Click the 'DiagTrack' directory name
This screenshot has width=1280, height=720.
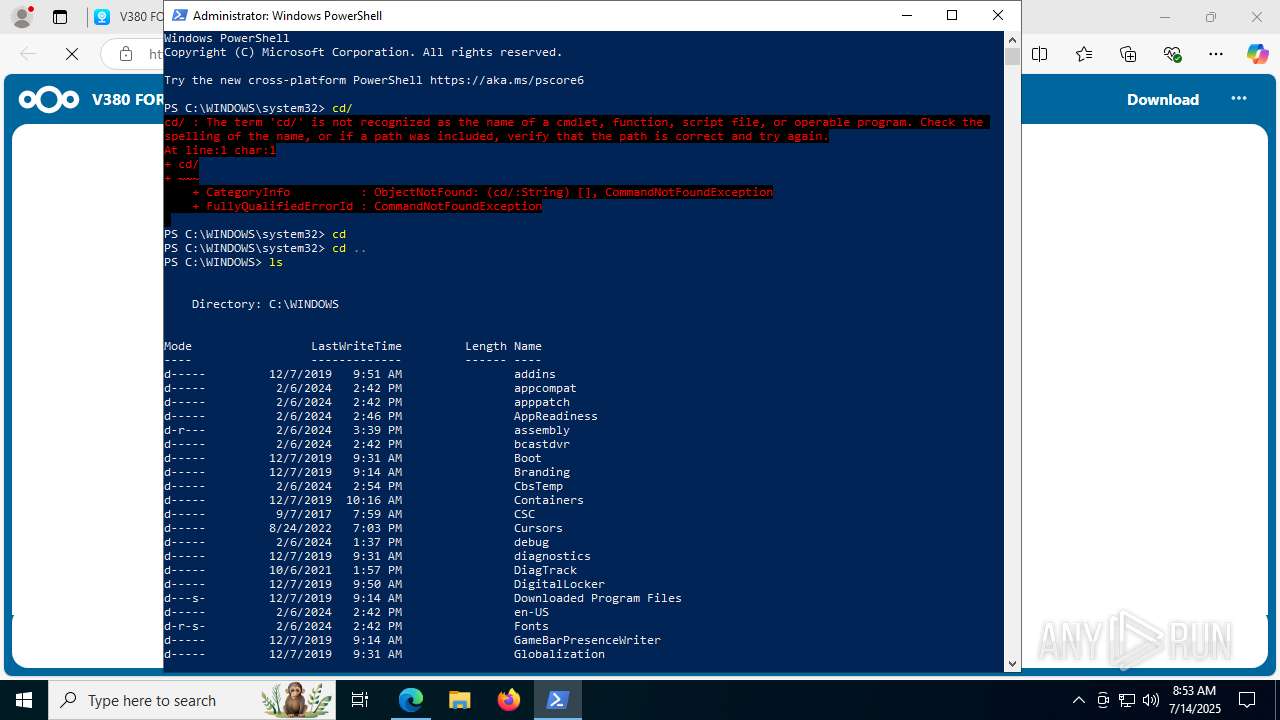545,570
